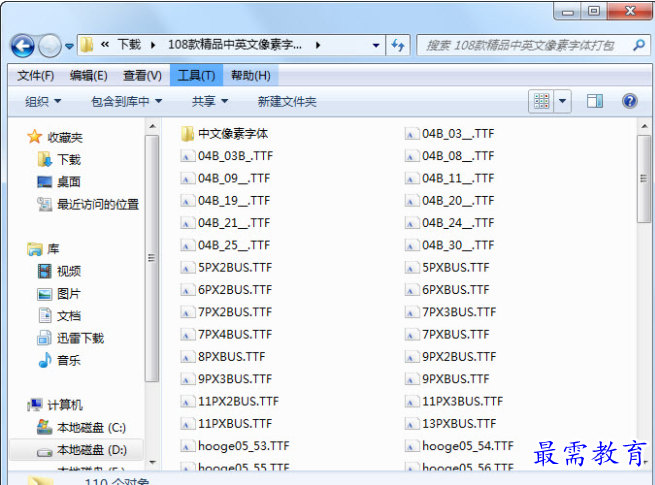Select font file icon of 04B_03B_.TTF
This screenshot has width=655, height=485.
(x=188, y=156)
